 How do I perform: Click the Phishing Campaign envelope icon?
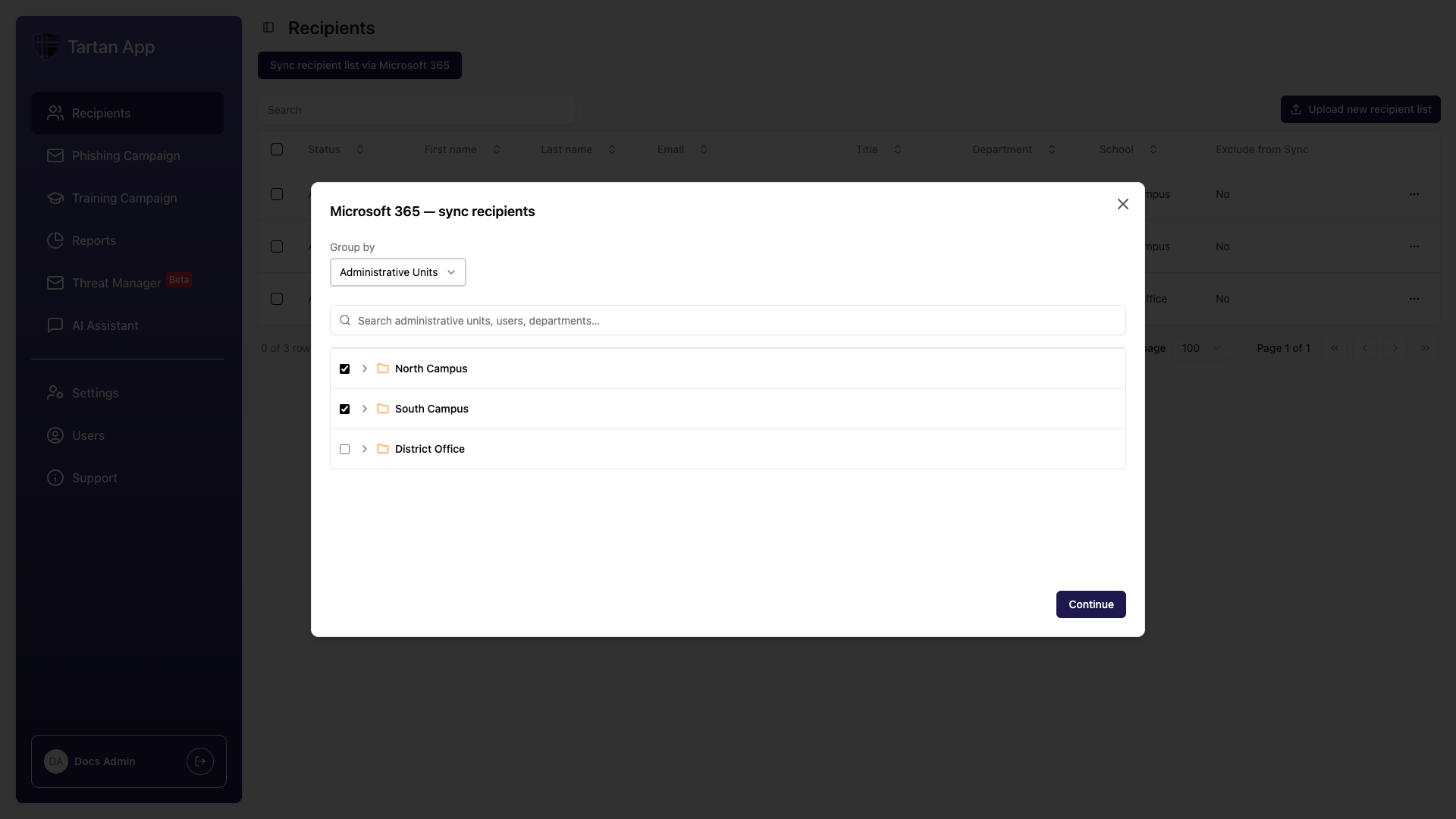pyautogui.click(x=55, y=155)
